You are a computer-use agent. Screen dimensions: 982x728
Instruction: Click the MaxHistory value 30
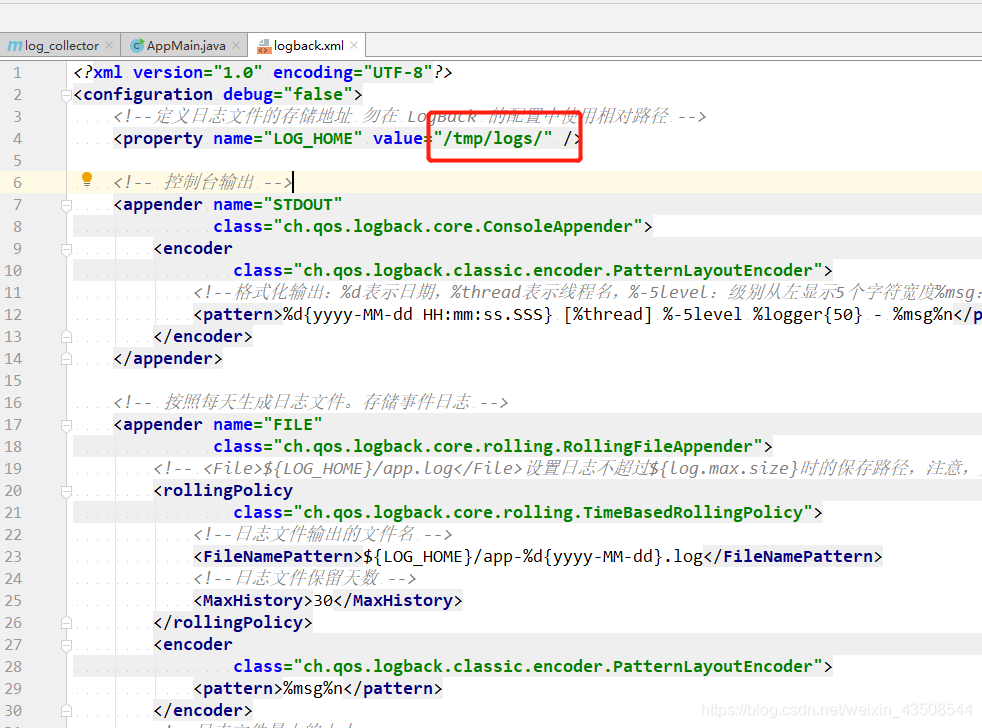click(x=323, y=601)
